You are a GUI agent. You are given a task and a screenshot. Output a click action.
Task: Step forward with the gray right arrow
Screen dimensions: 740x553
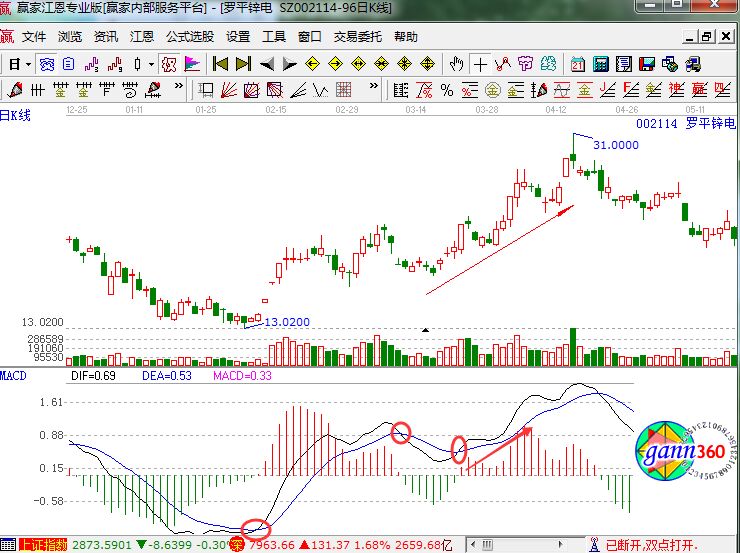pyautogui.click(x=290, y=64)
